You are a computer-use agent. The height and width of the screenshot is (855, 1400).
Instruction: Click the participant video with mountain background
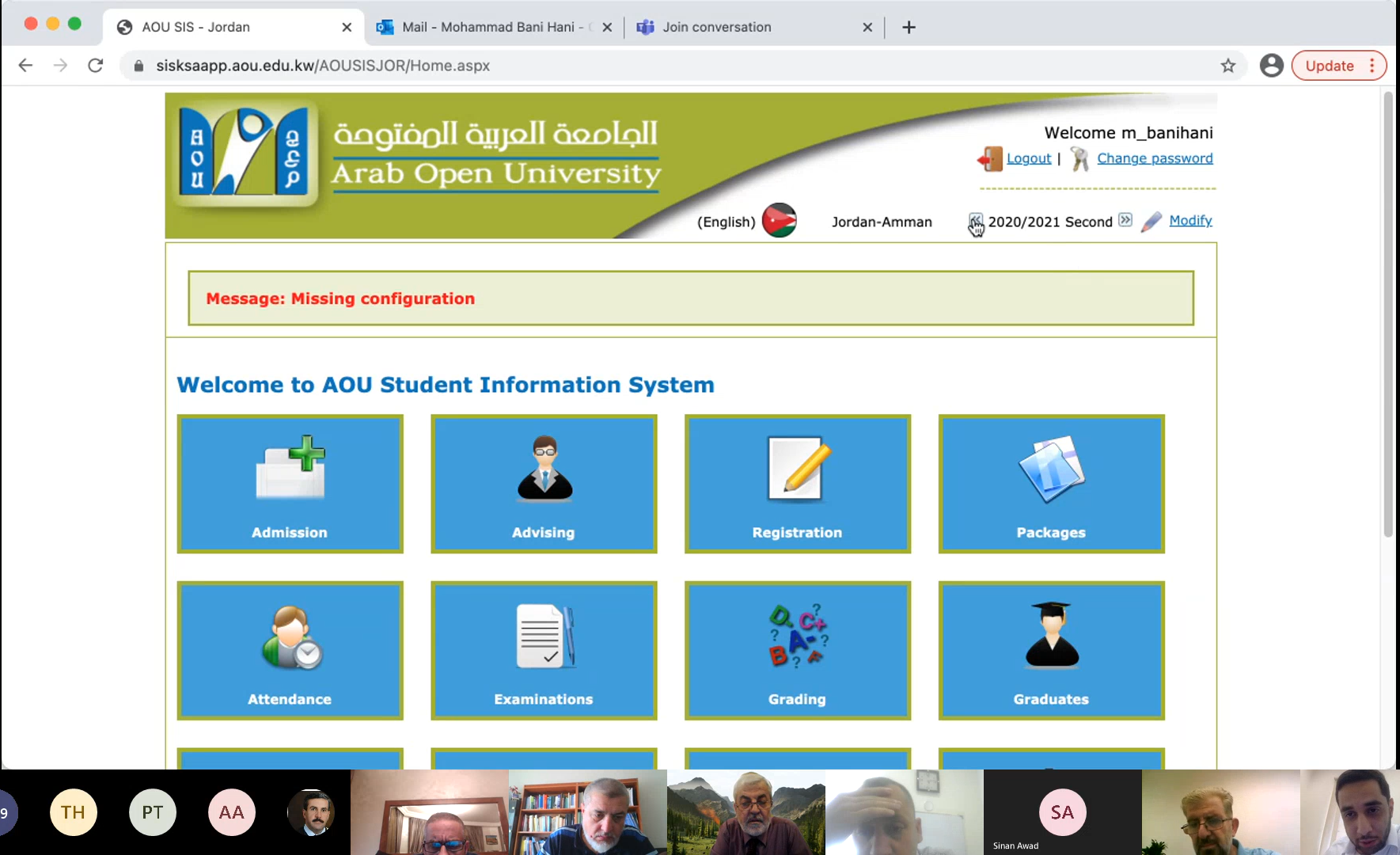pos(746,812)
